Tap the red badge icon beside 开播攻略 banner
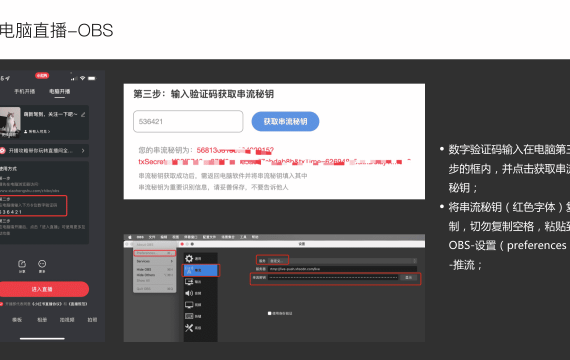 coord(2,150)
